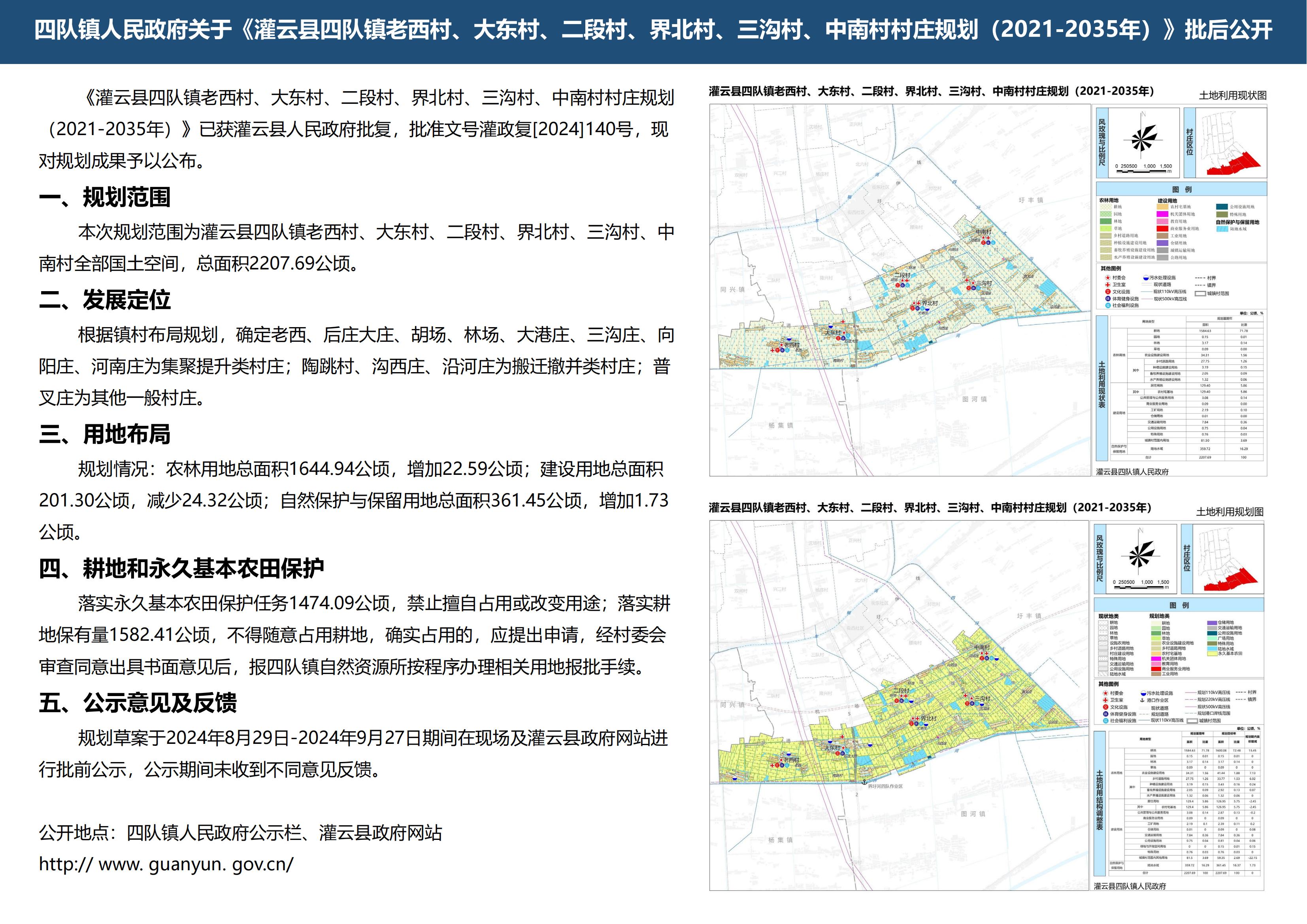
Task: Click the yellow 永久基本农田 swatch in the planning legend
Action: tap(1212, 654)
